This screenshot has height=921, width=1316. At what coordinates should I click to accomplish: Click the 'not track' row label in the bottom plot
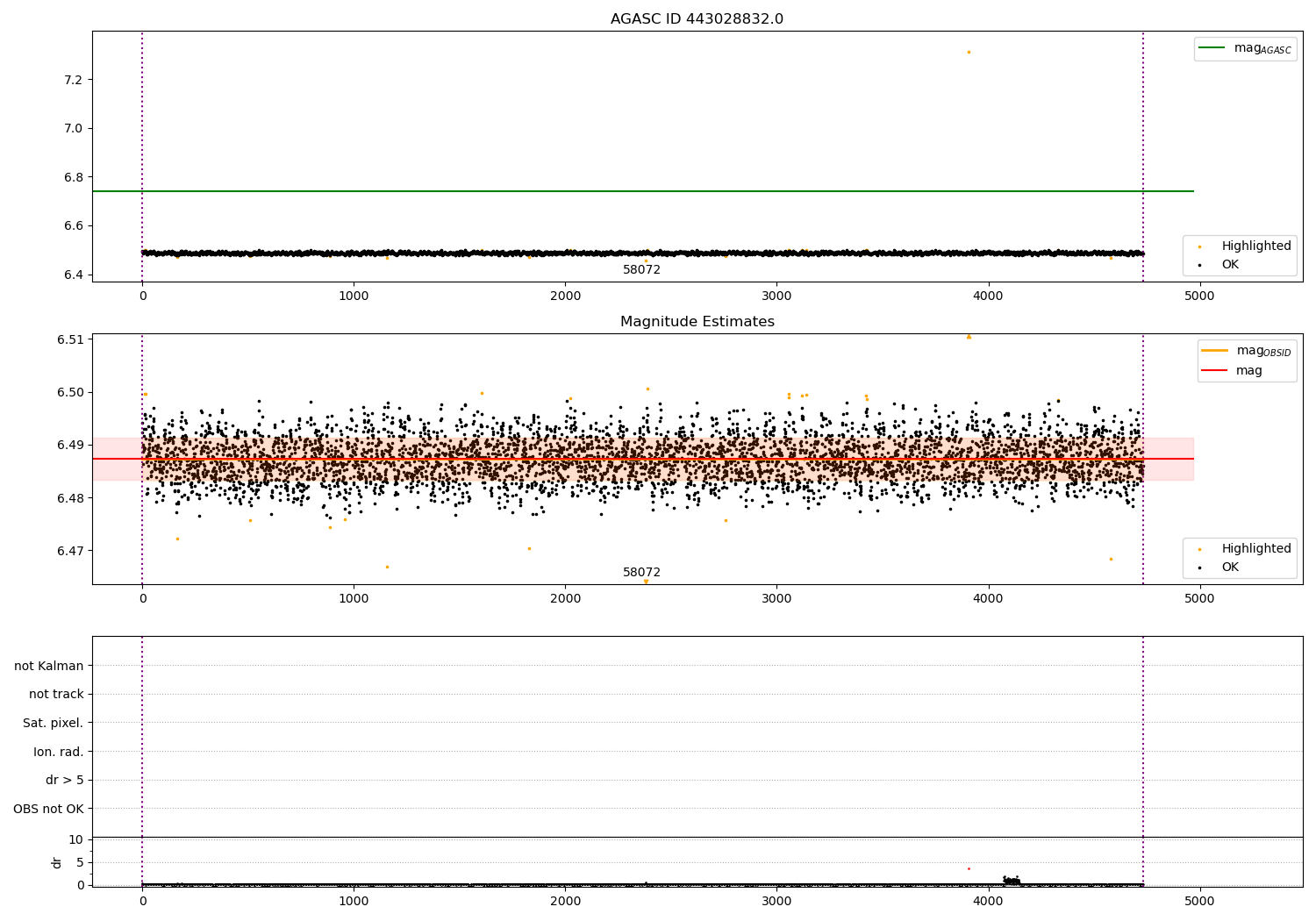point(56,694)
